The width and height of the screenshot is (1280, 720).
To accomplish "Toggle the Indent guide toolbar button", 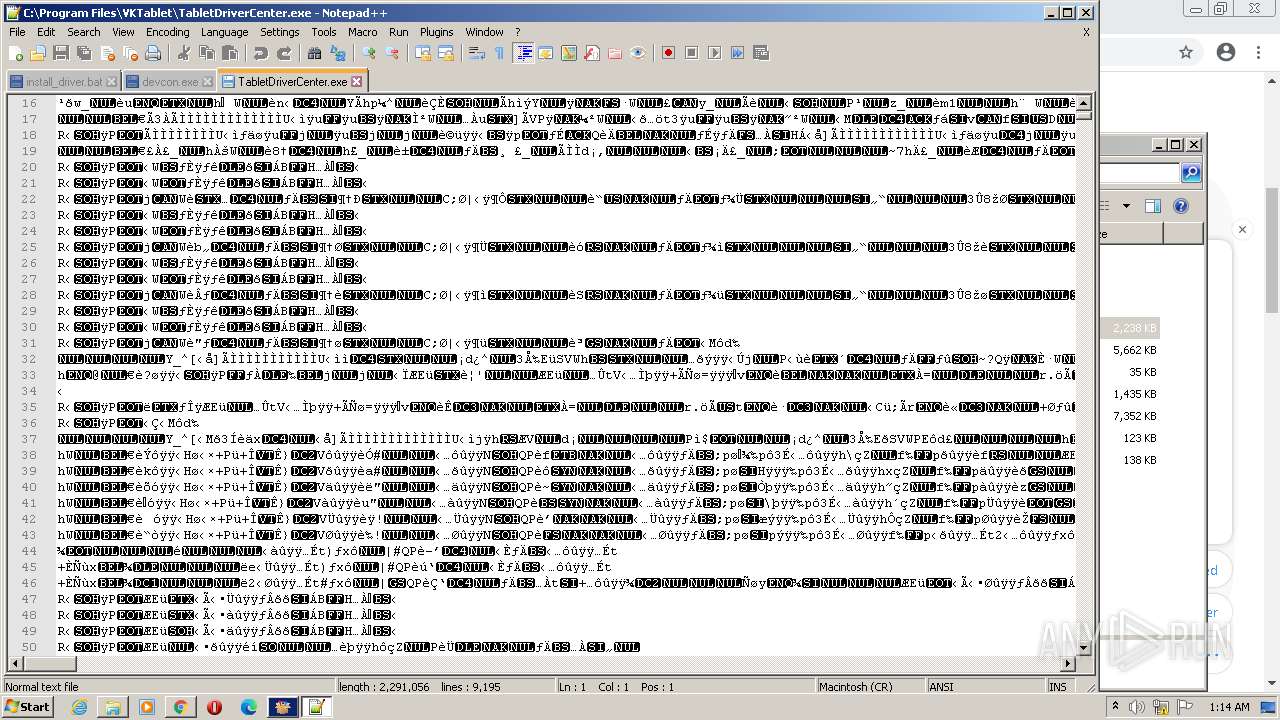I will (523, 53).
